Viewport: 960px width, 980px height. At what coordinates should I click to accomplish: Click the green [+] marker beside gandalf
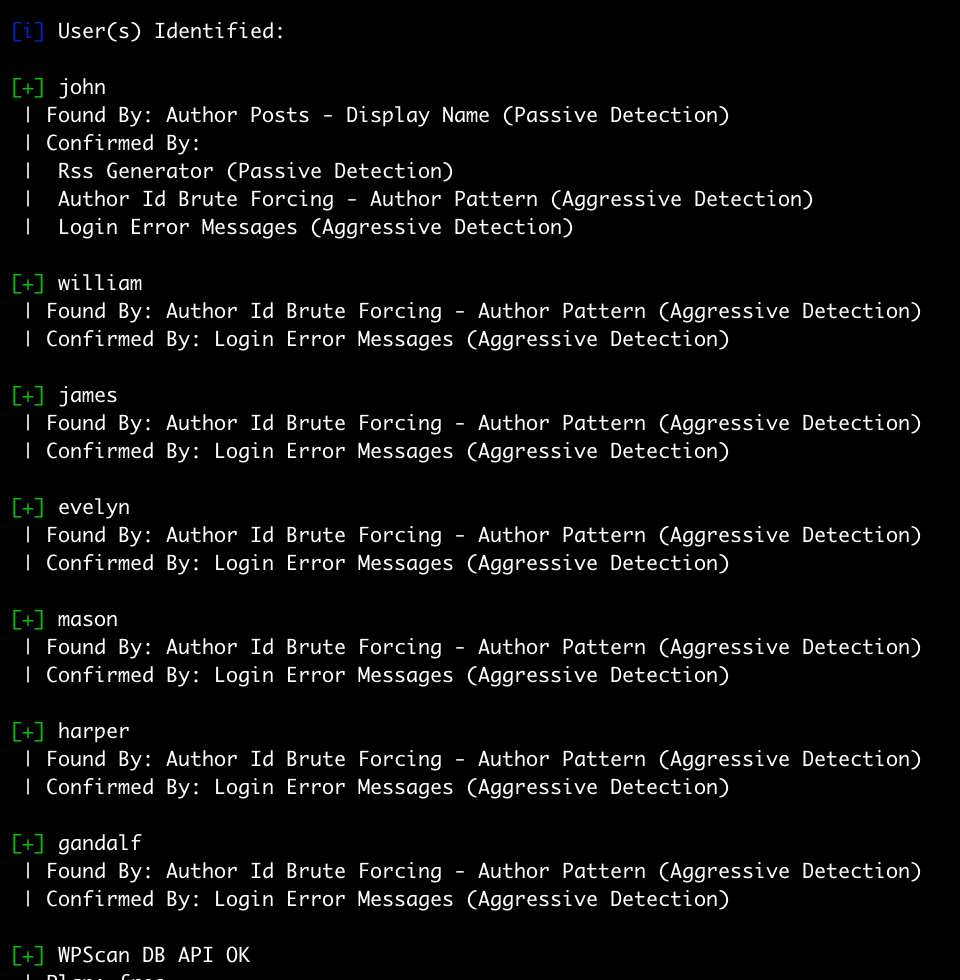pos(28,843)
